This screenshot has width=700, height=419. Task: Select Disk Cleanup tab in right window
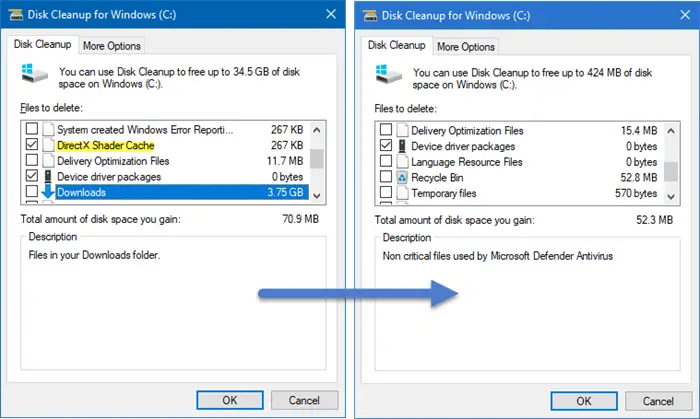click(396, 45)
